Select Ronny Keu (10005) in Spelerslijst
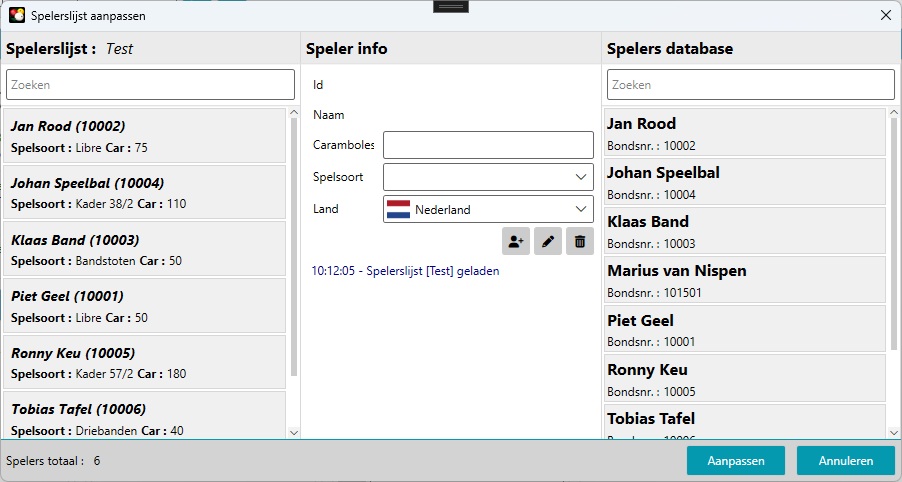The image size is (902, 482). 144,363
